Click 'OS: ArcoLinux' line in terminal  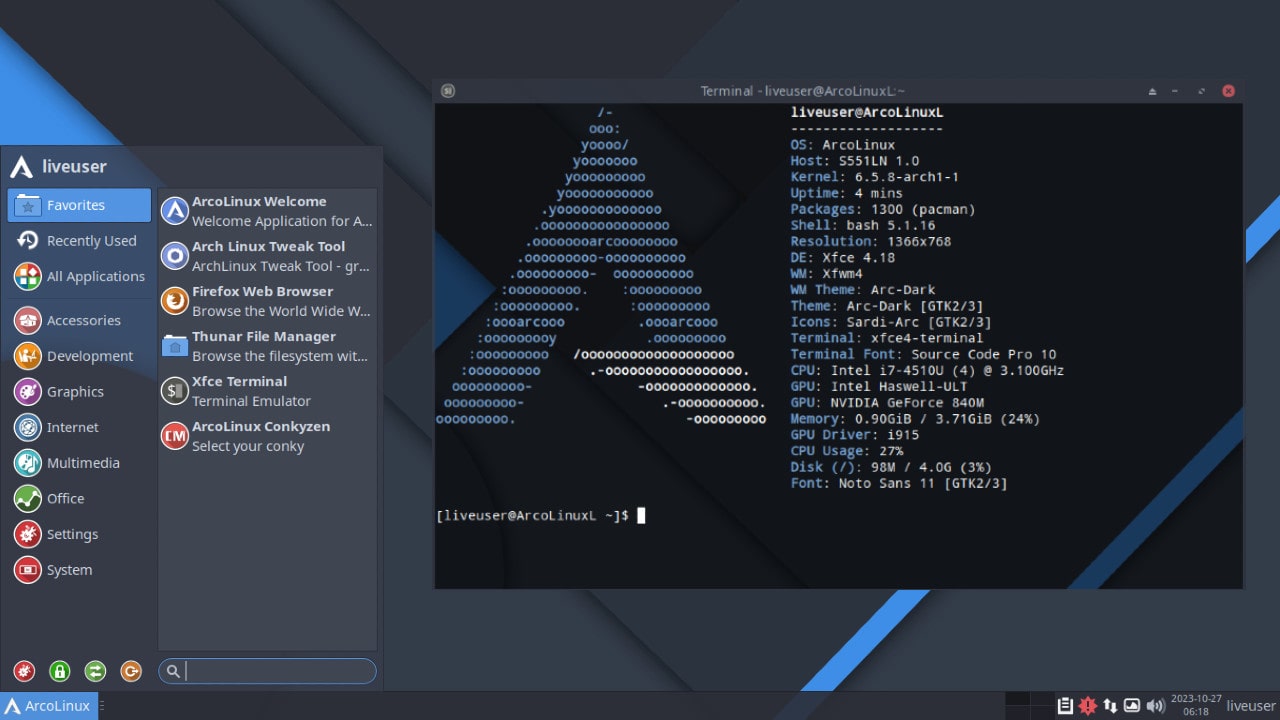[x=843, y=145]
